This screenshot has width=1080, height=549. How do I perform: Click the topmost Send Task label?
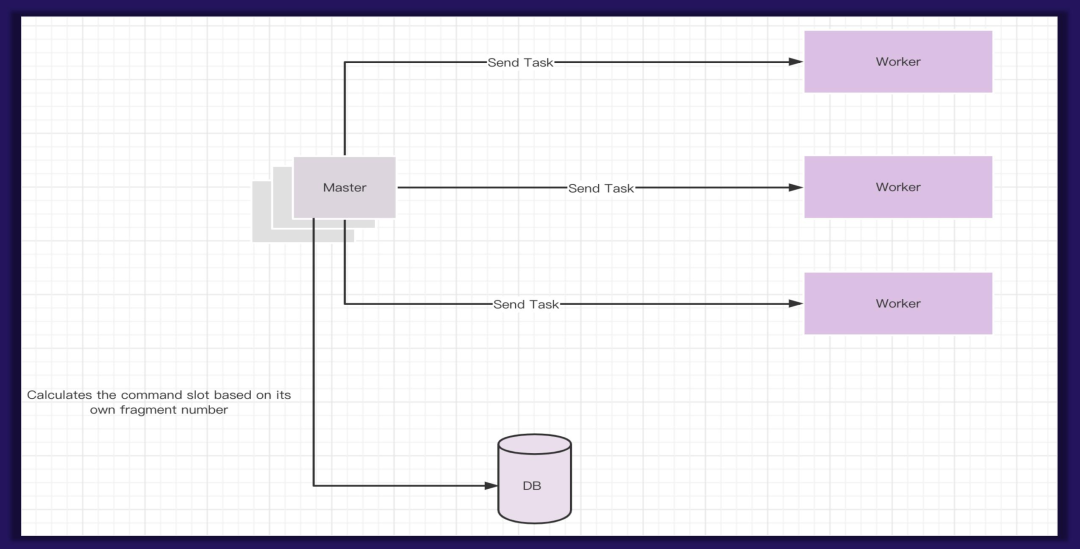(520, 62)
